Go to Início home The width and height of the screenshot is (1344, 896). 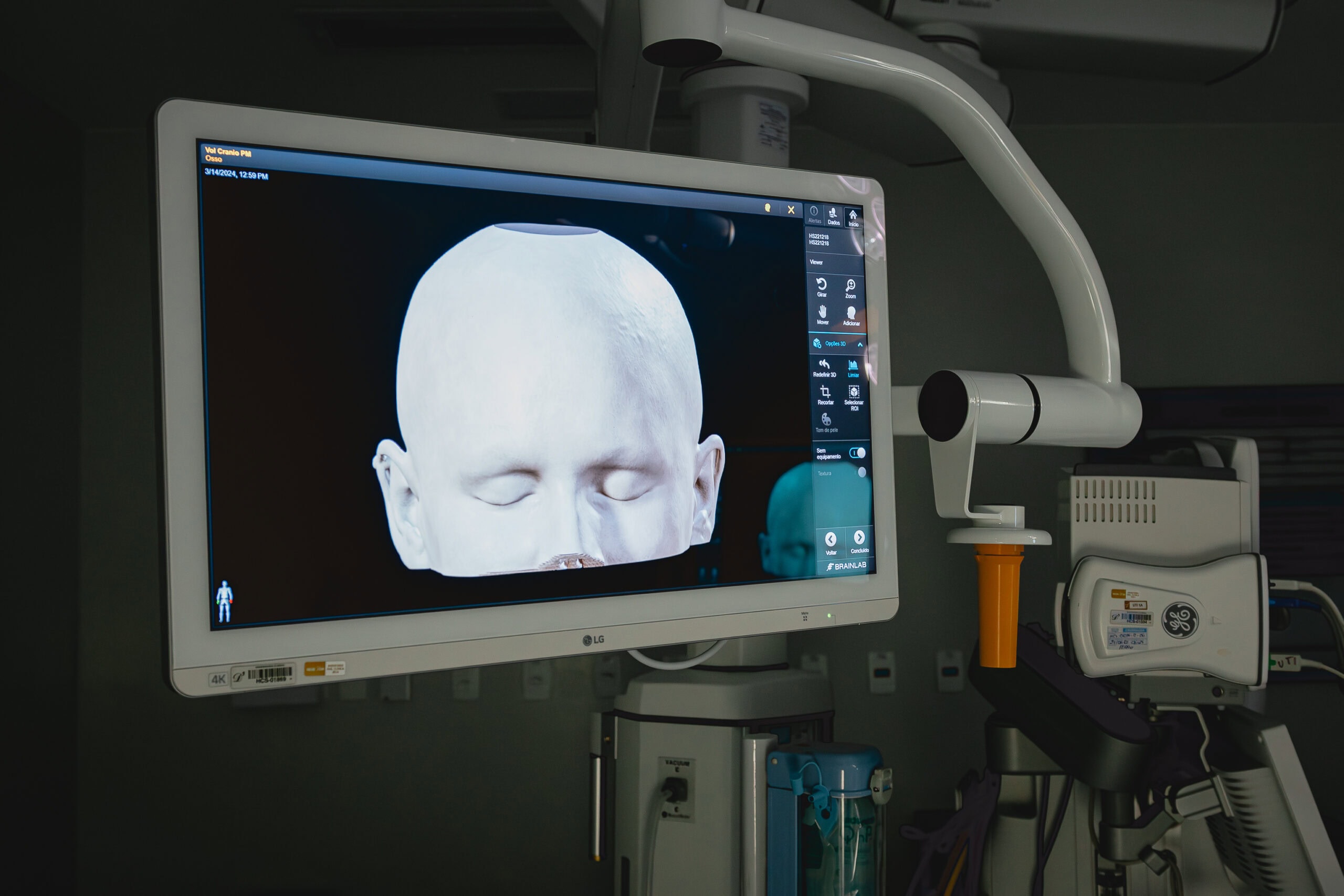[x=853, y=217]
